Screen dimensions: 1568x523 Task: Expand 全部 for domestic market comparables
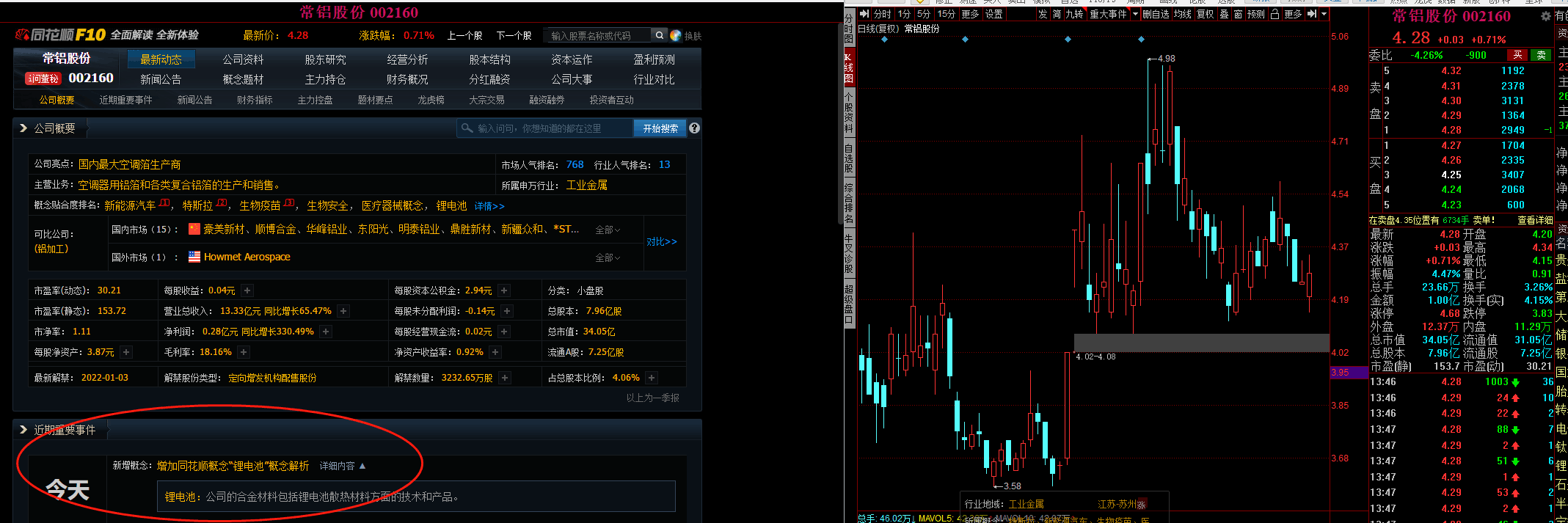pos(608,230)
